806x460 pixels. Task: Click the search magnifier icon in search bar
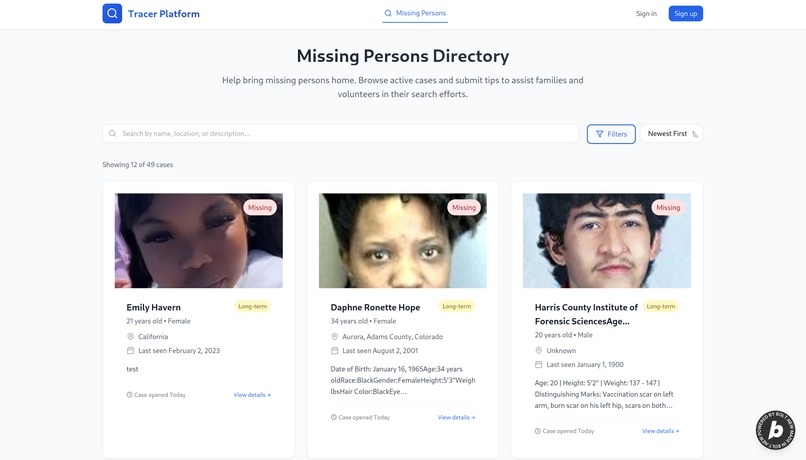click(113, 134)
